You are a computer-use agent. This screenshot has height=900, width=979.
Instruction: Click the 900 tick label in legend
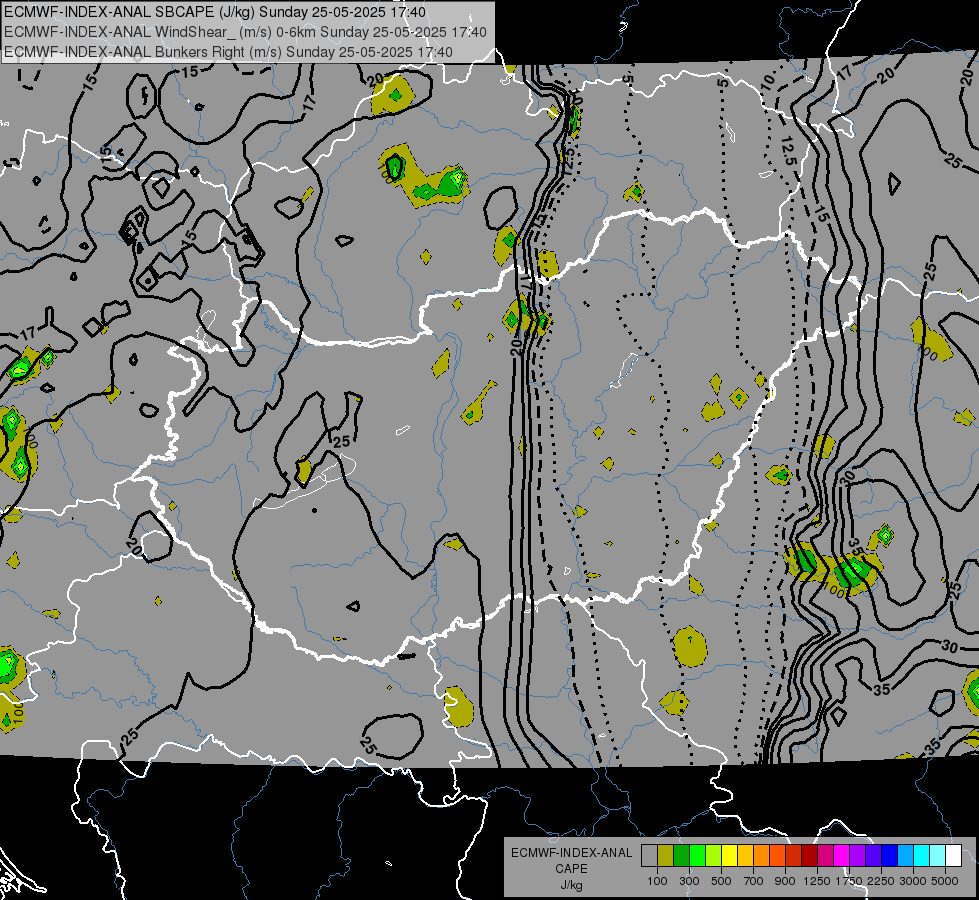click(785, 881)
